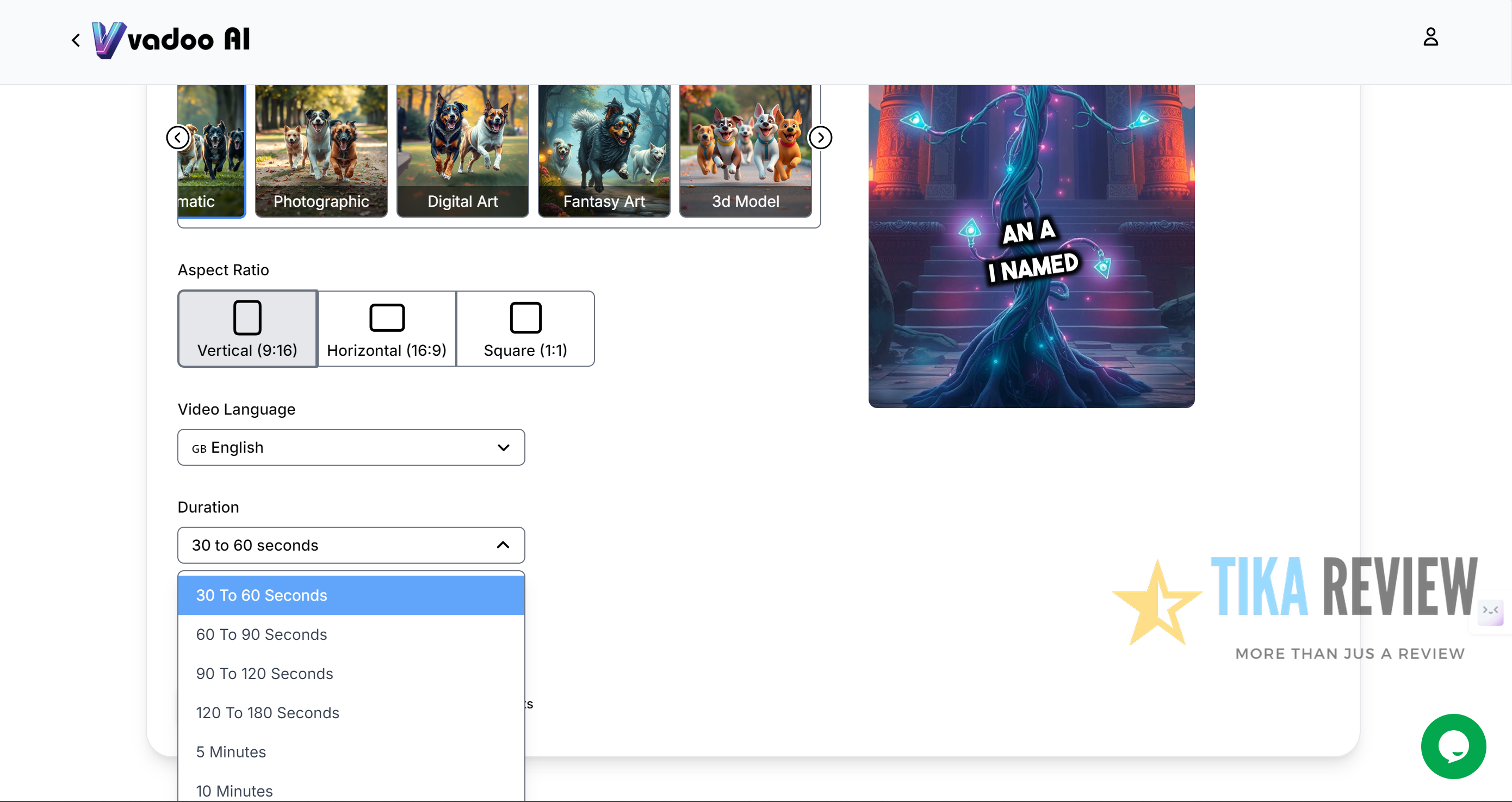The image size is (1512, 802).
Task: Choose the 120 To 180 Seconds option
Action: point(351,713)
